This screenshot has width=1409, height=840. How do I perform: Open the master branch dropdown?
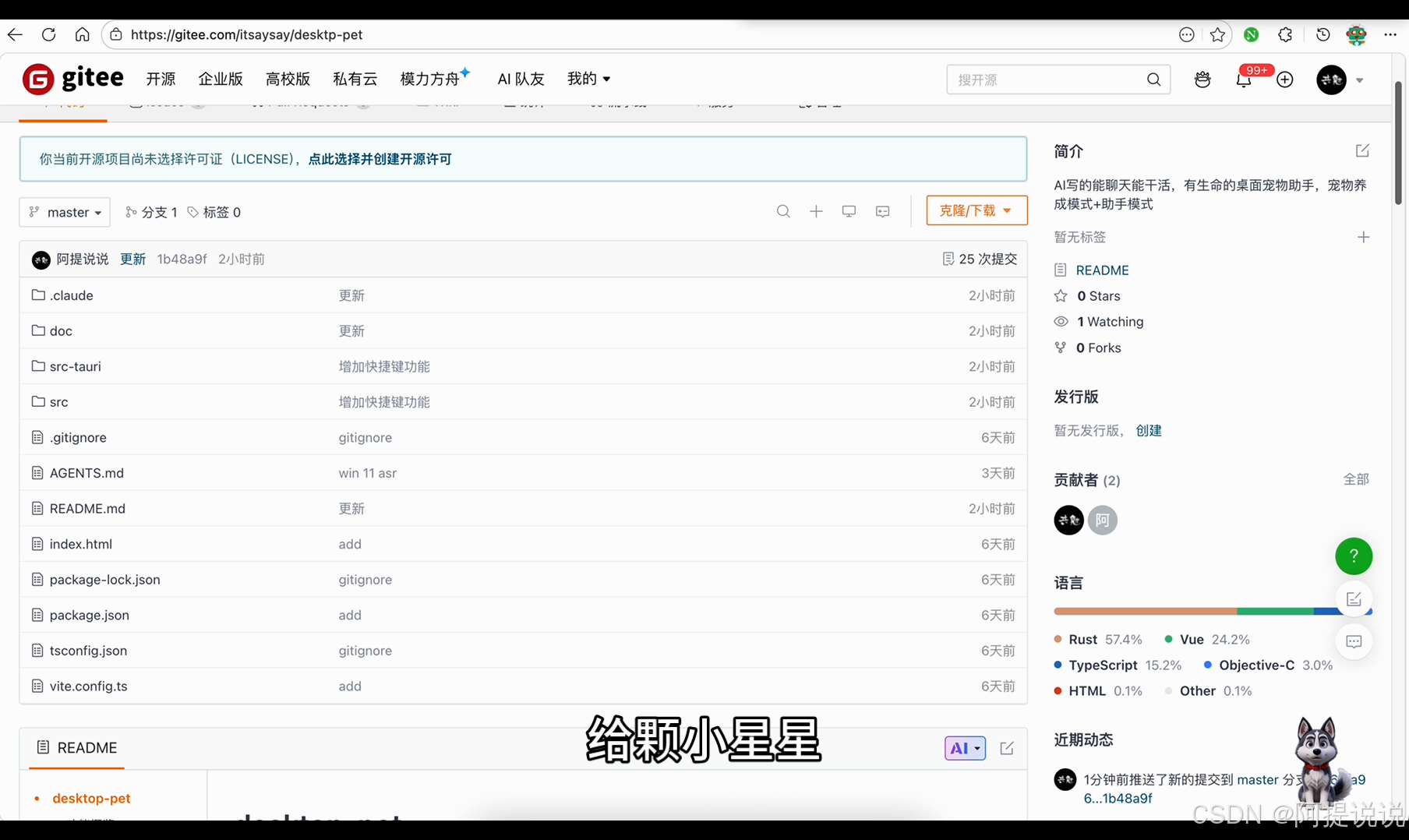tap(65, 212)
